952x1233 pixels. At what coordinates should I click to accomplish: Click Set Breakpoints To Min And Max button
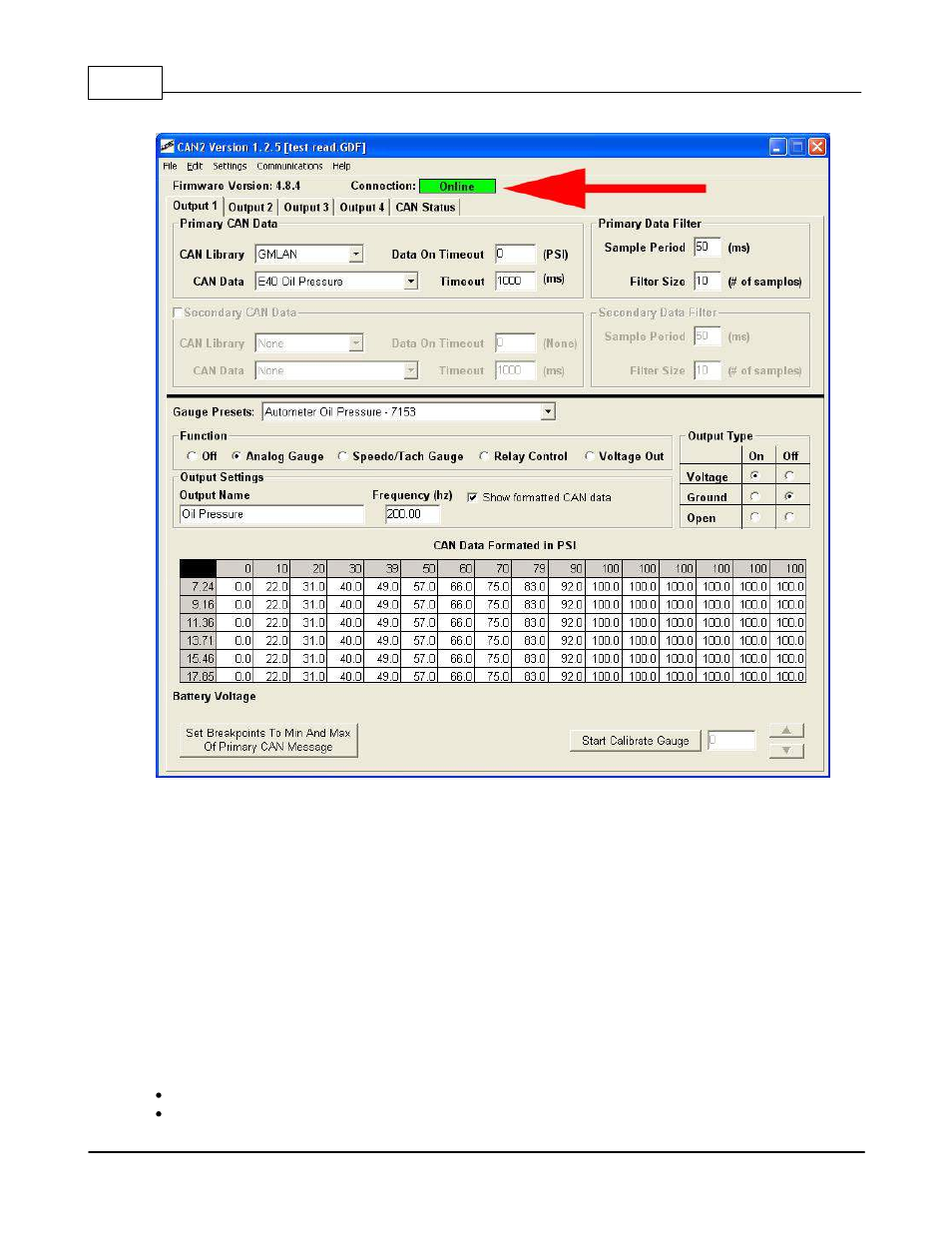(x=268, y=740)
